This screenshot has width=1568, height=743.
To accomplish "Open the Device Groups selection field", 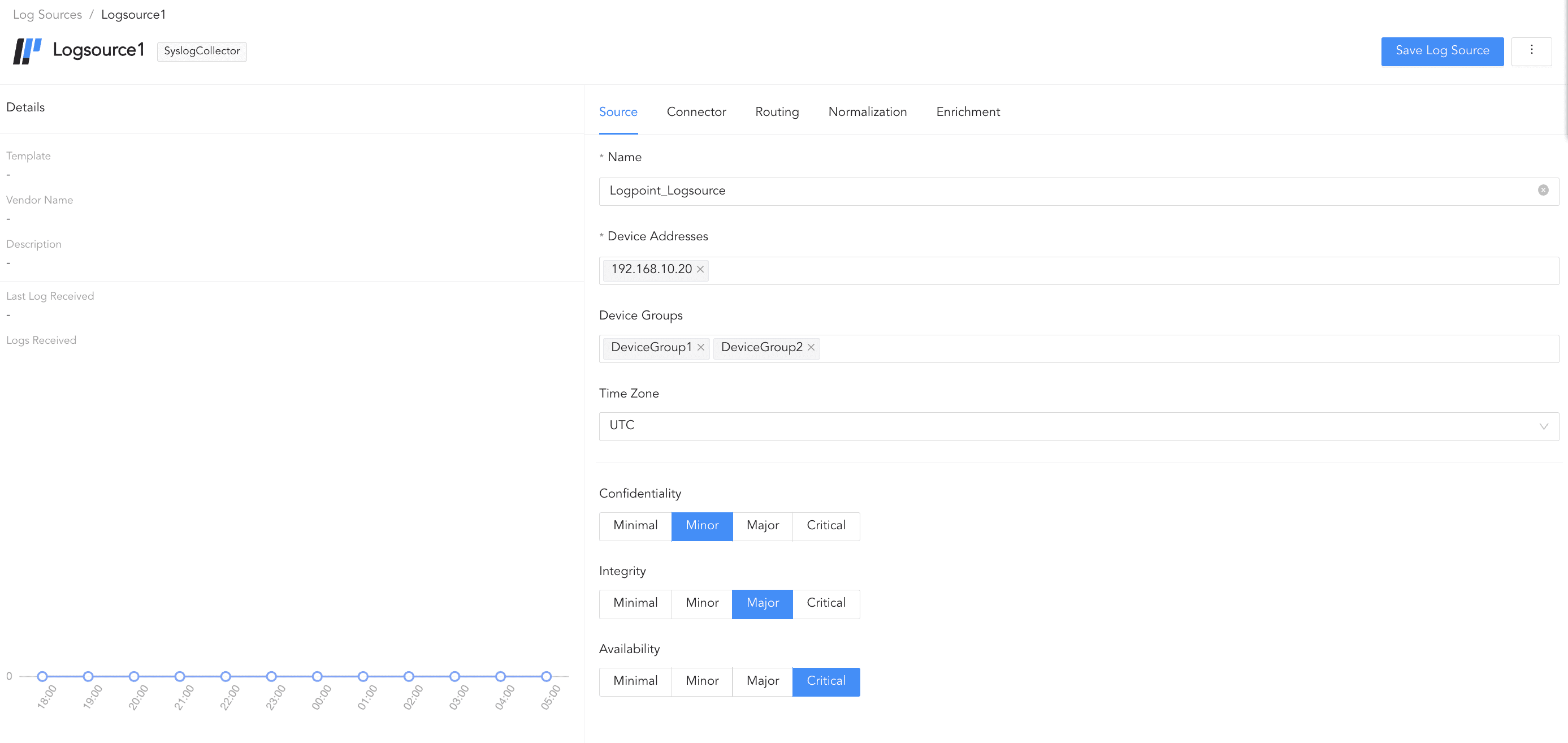I will point(1156,348).
